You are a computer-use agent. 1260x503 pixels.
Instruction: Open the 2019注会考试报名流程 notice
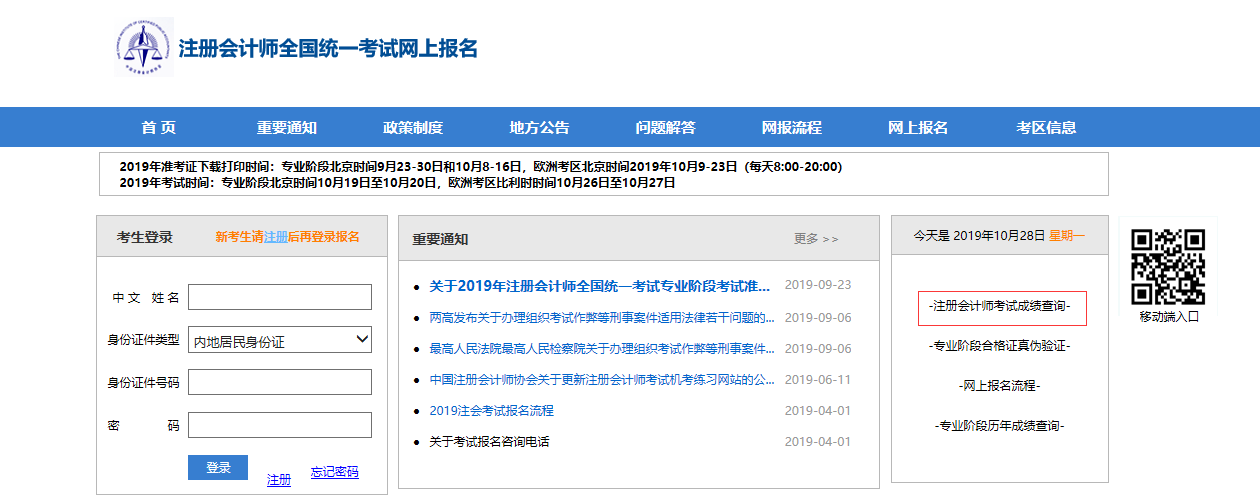491,411
